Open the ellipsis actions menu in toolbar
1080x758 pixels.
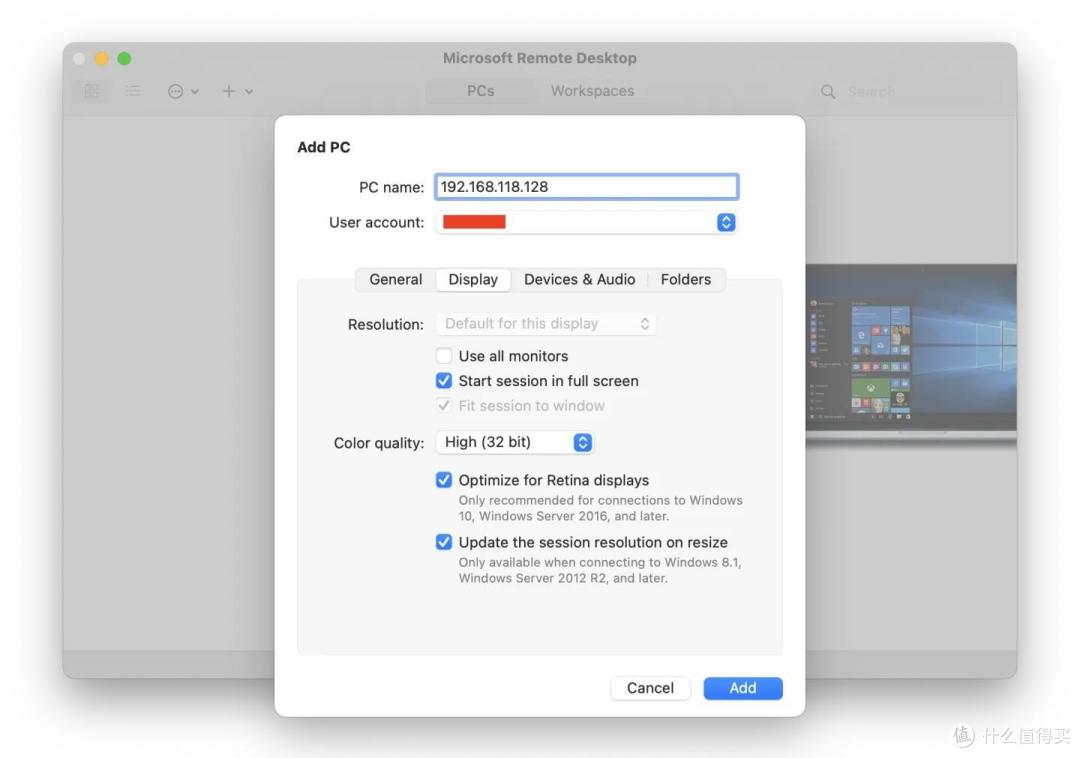point(183,91)
